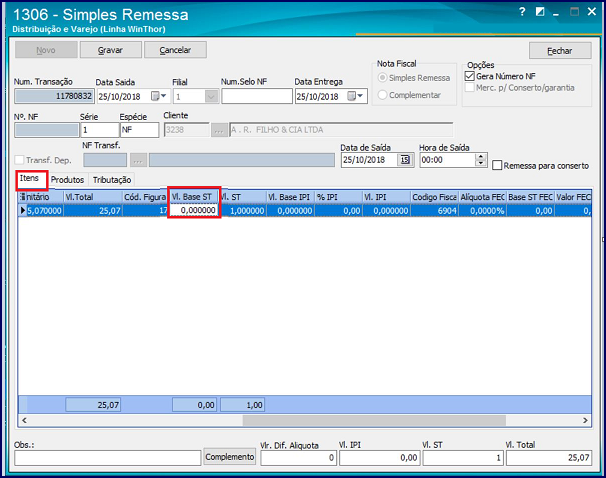Click the bottom Vl. ST total field
The image size is (606, 478).
tap(463, 458)
